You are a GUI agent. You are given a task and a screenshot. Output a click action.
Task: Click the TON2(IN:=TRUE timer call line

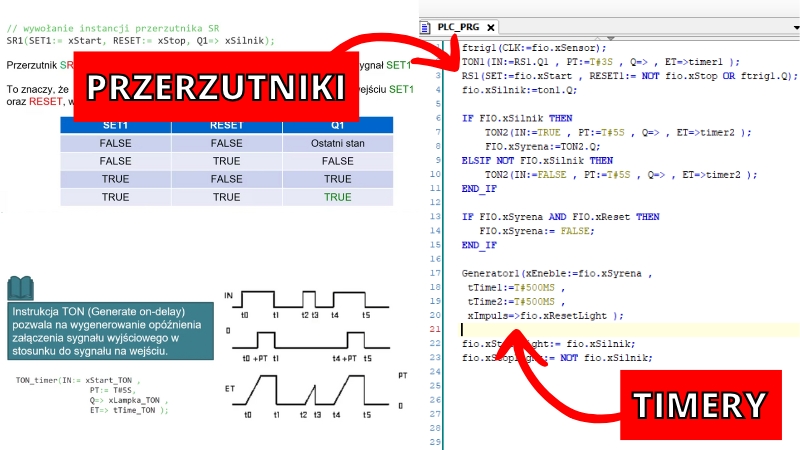618,133
